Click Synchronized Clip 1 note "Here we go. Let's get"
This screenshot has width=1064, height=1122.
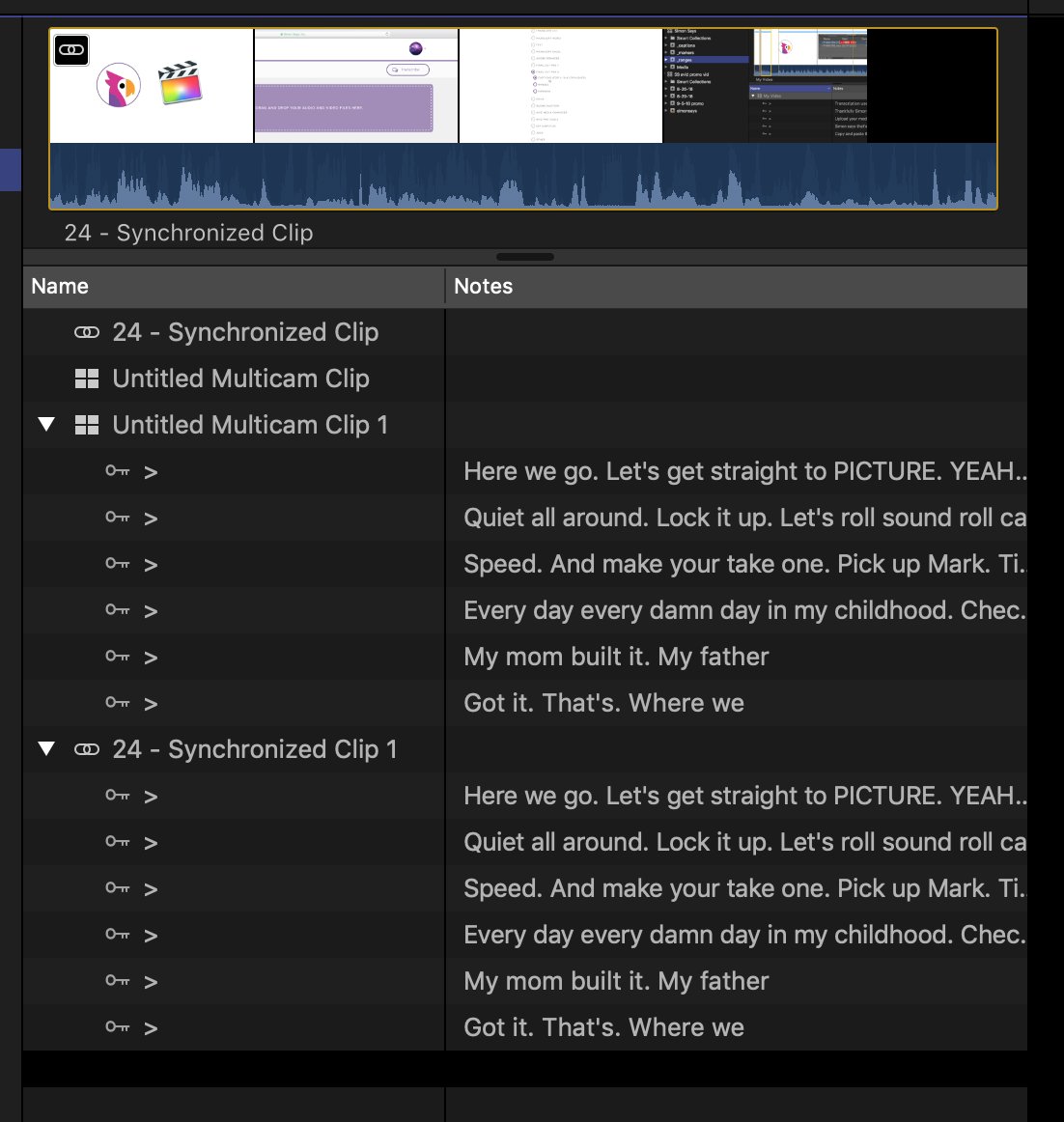(x=744, y=796)
